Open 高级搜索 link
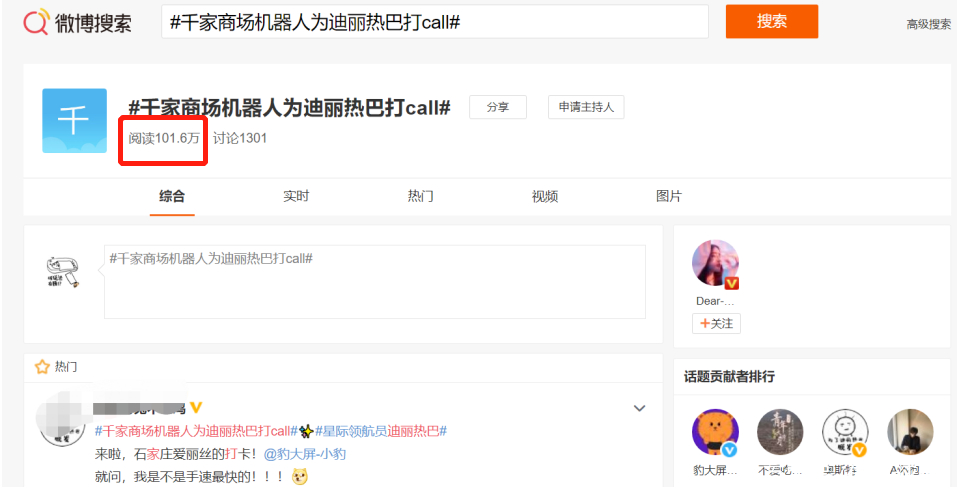The height and width of the screenshot is (502, 957). point(928,24)
